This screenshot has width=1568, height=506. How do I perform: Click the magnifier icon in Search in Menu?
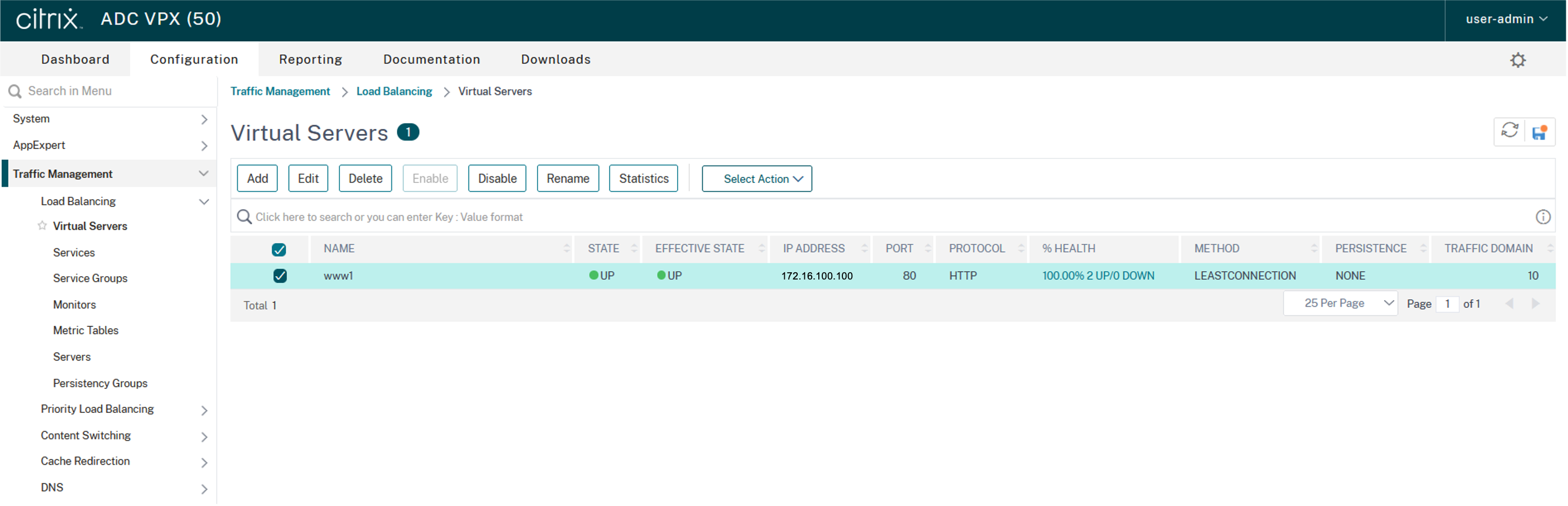point(15,91)
